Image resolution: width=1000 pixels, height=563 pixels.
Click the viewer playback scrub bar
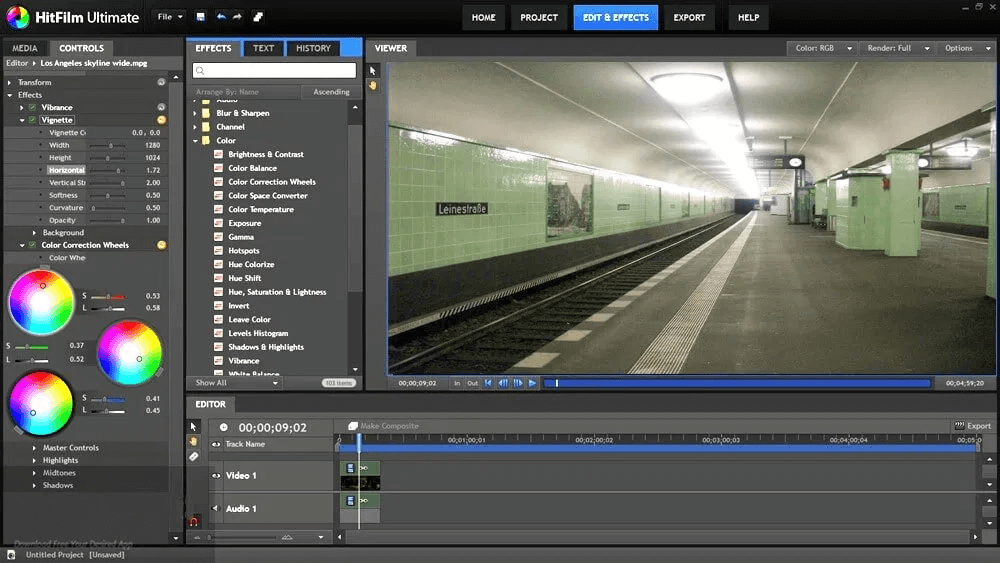pyautogui.click(x=737, y=383)
